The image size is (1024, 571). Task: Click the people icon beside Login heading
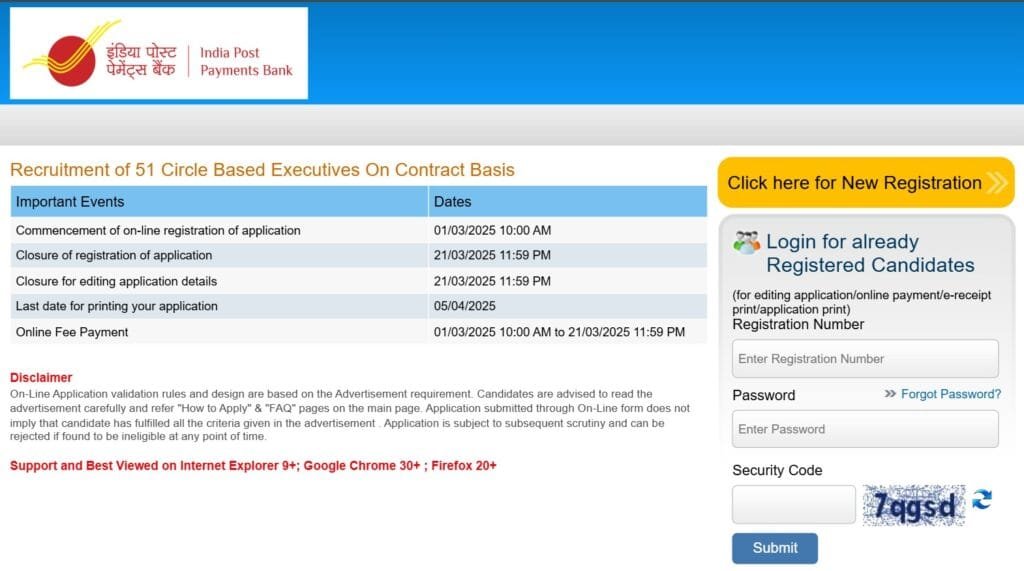[x=746, y=242]
